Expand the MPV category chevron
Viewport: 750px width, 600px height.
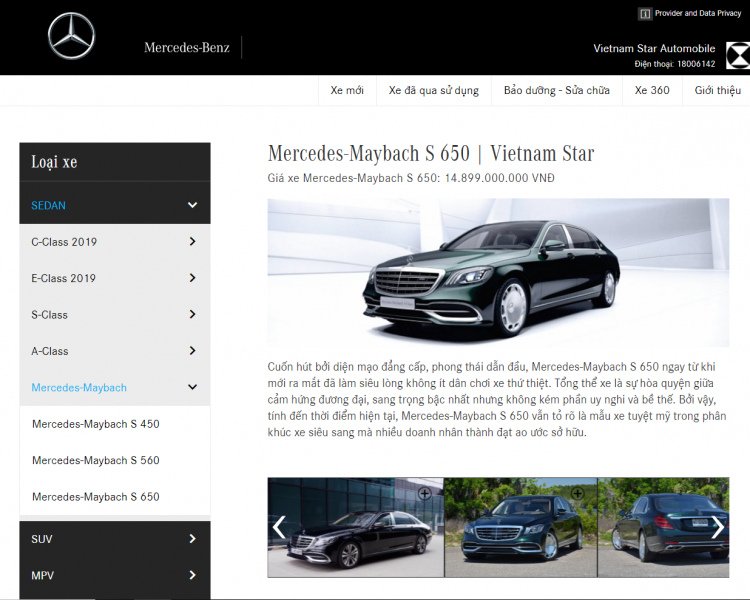point(192,575)
